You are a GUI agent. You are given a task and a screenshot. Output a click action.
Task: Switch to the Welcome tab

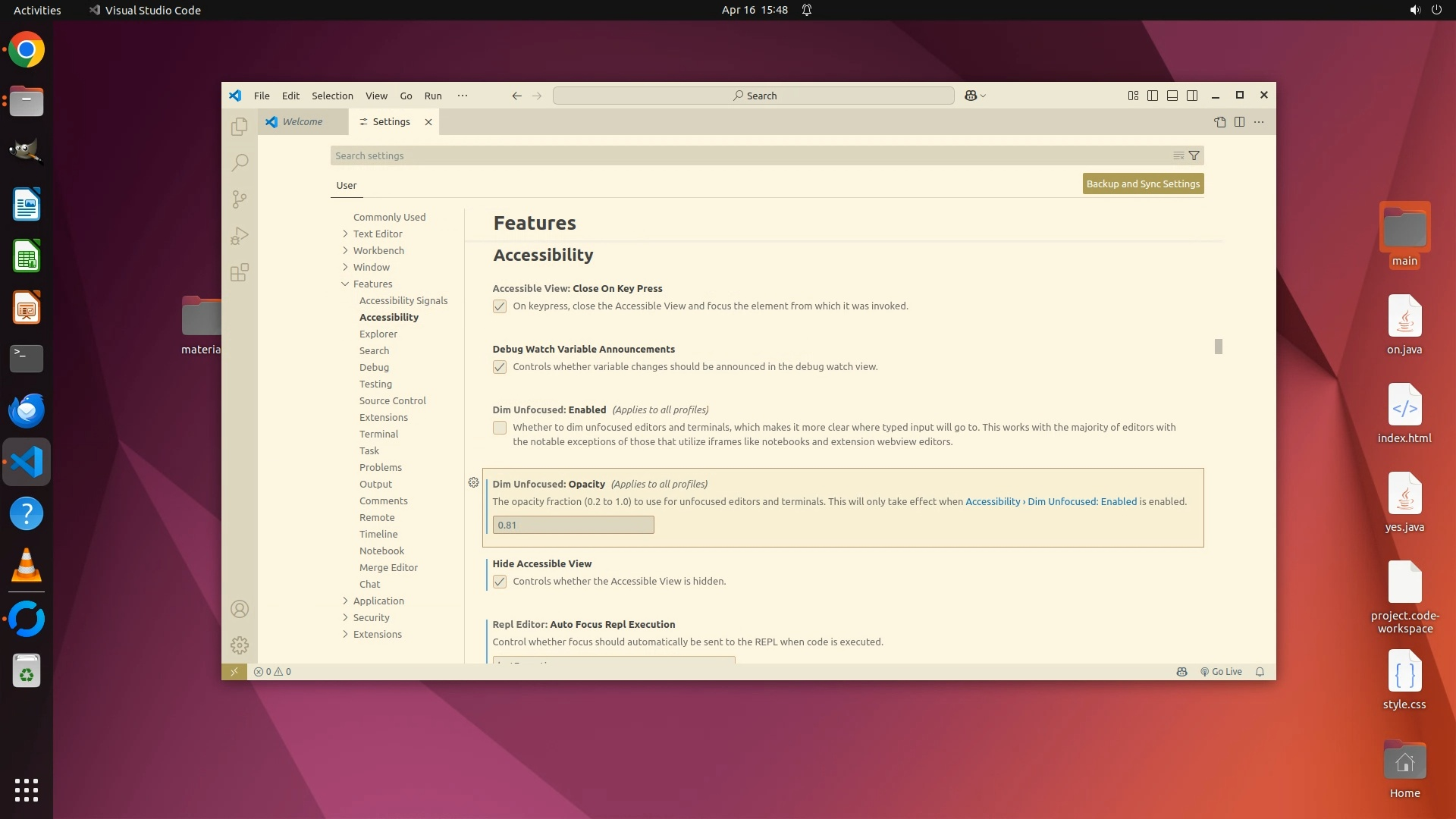(302, 122)
